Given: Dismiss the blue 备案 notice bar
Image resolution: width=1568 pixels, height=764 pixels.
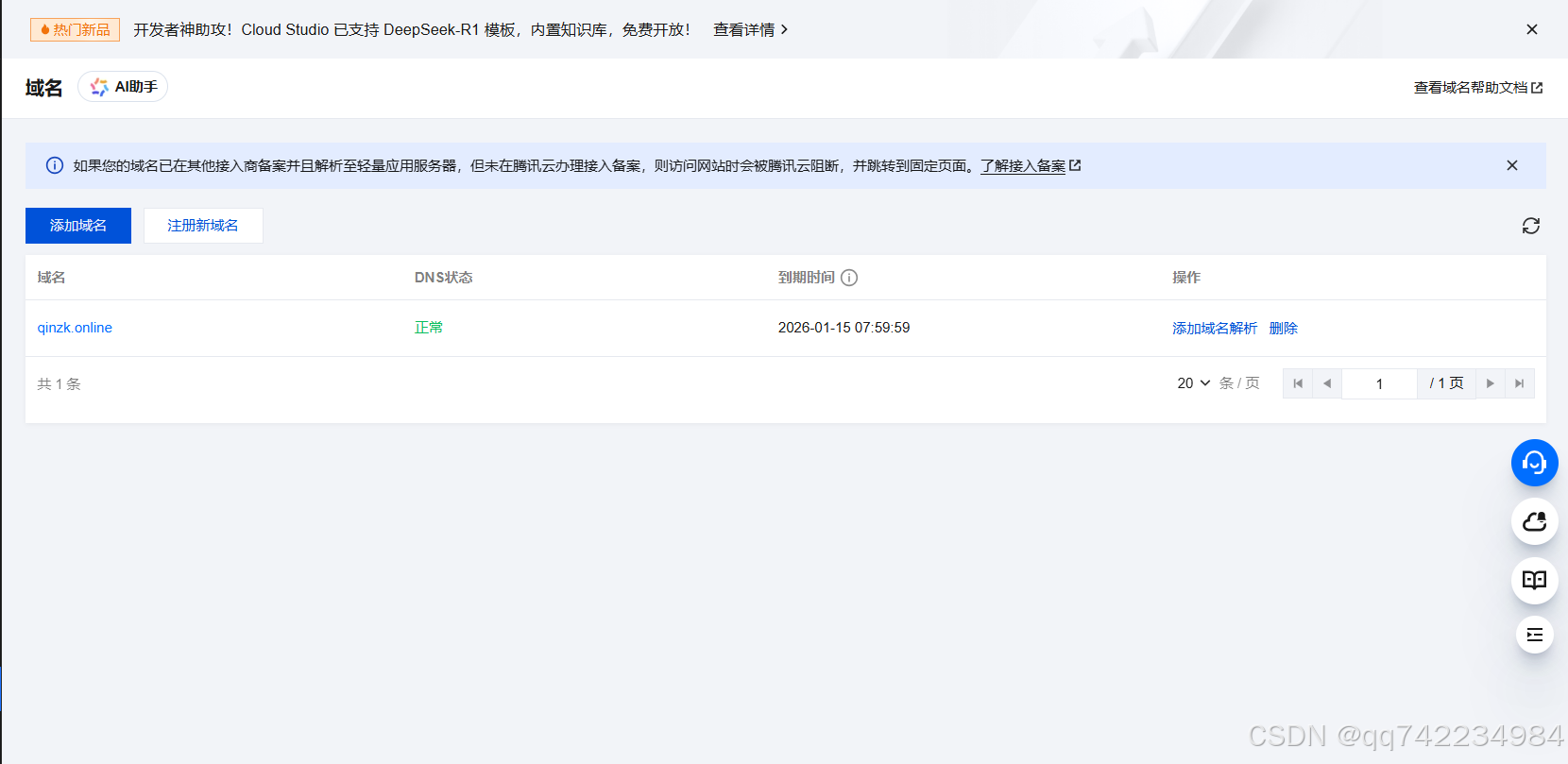Looking at the screenshot, I should 1511,165.
